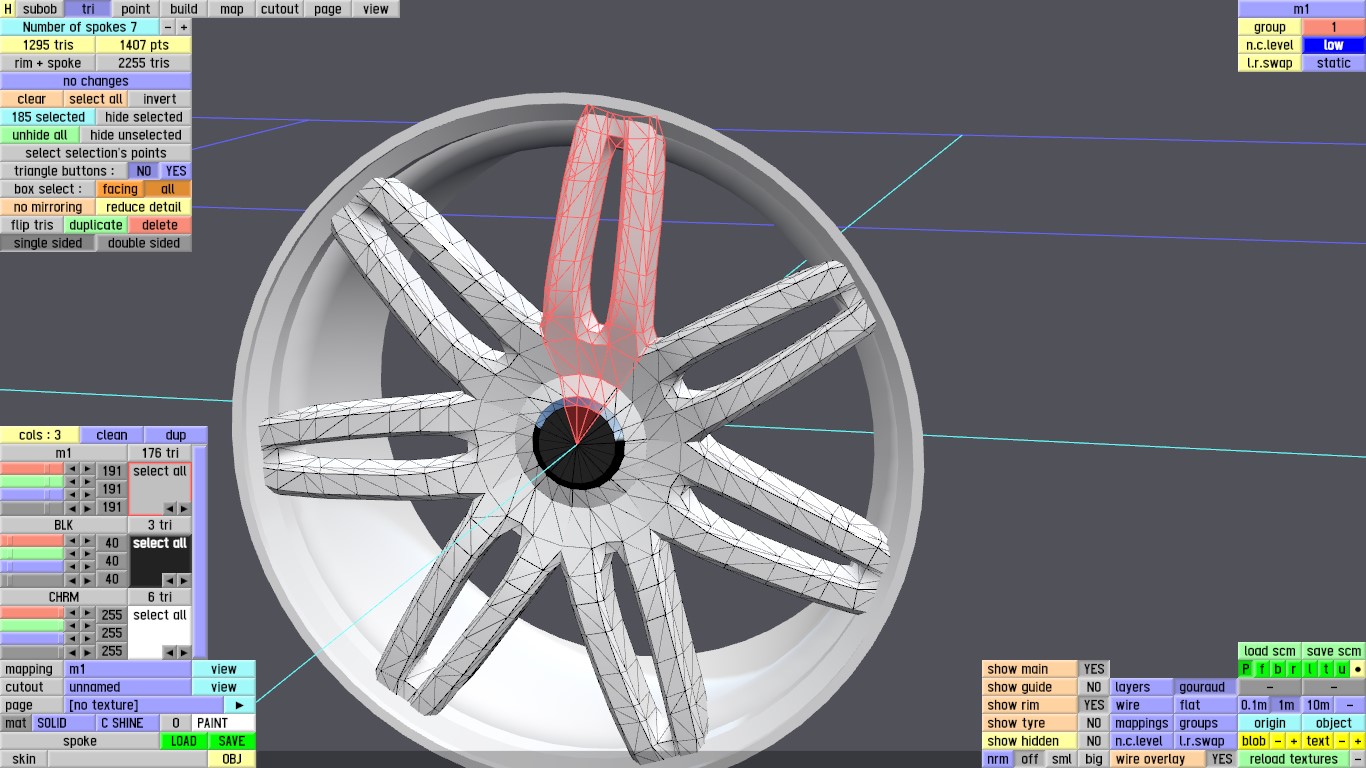Increase the number of spokes with plus
Screen dimensions: 1366x768
coord(183,27)
